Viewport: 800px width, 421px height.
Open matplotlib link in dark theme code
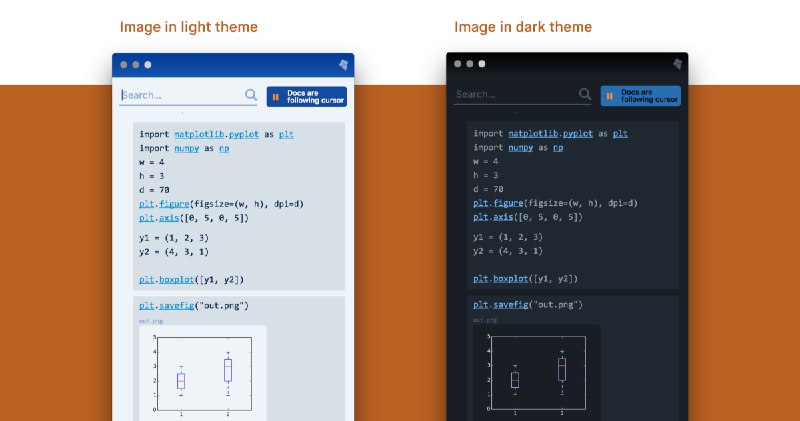coord(533,134)
